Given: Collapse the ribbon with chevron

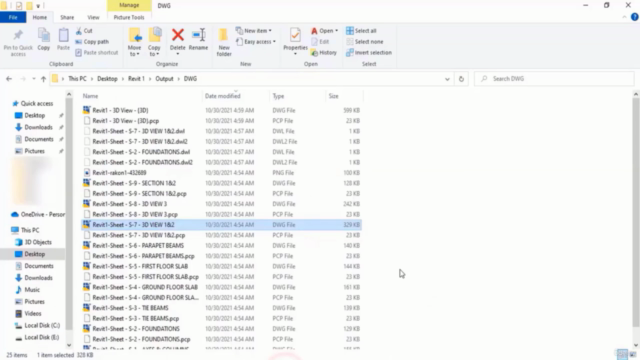Looking at the screenshot, I should click(624, 17).
